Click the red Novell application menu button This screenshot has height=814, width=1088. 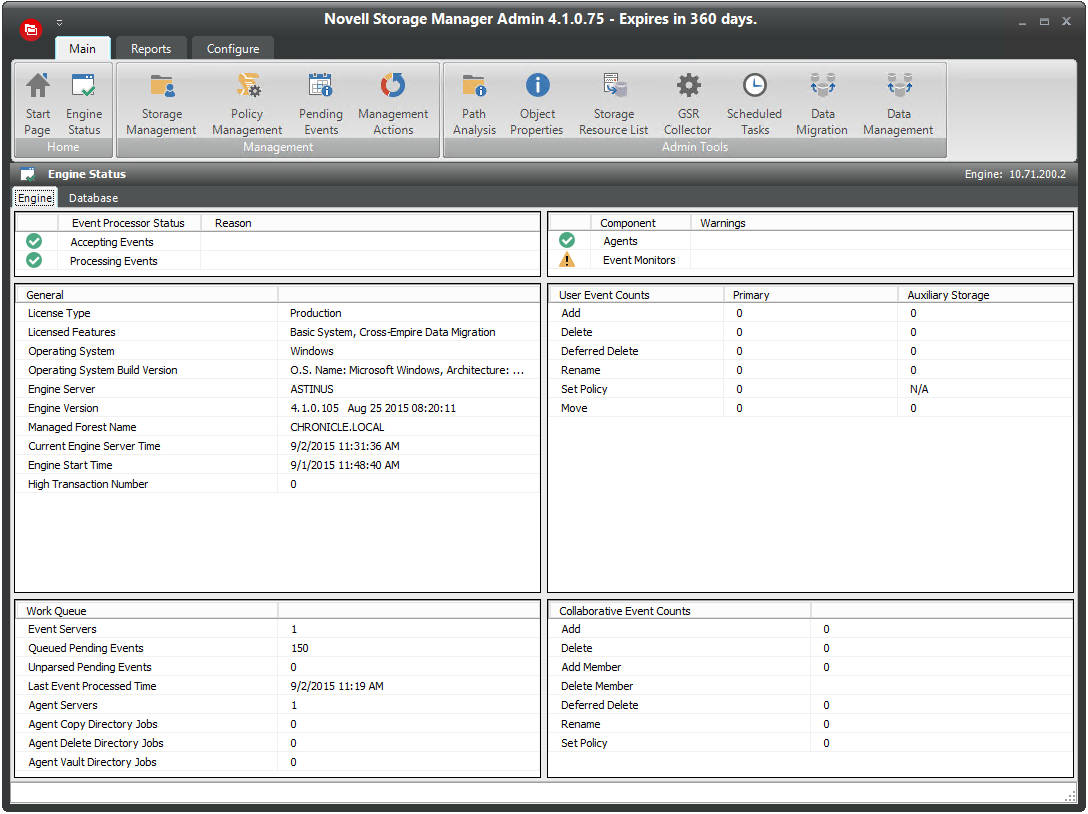pyautogui.click(x=32, y=30)
